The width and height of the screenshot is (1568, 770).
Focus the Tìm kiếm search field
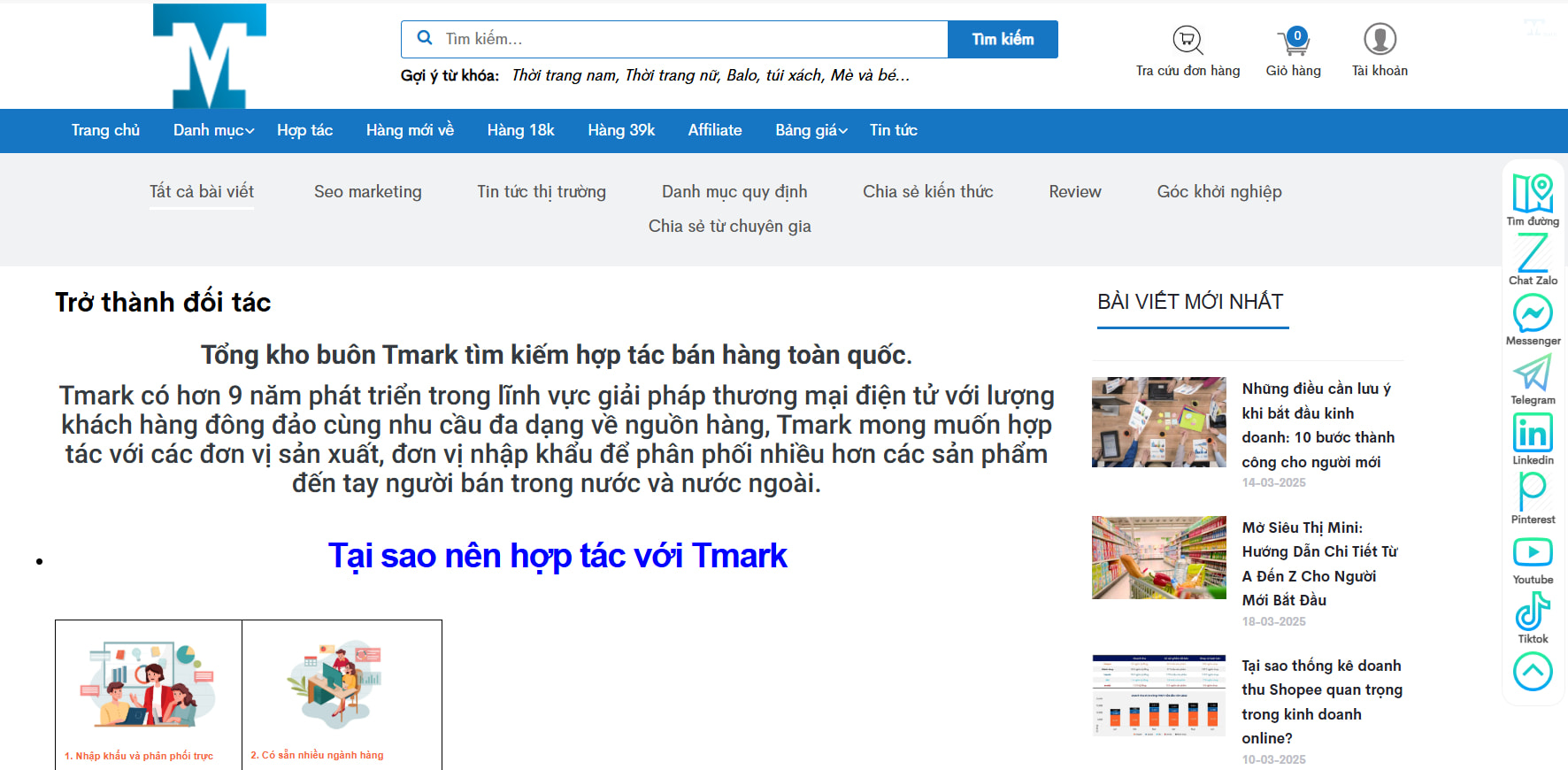(674, 39)
